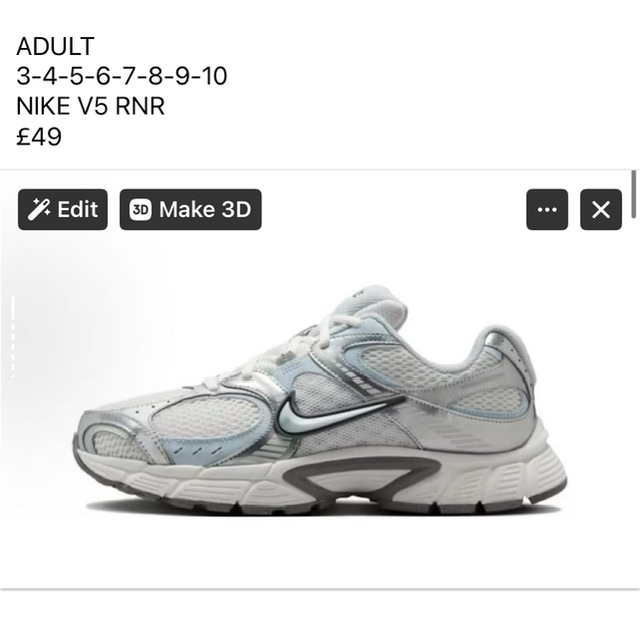This screenshot has width=640, height=640.
Task: Click the dotted vertical indicator at left
Action: [x=13, y=336]
